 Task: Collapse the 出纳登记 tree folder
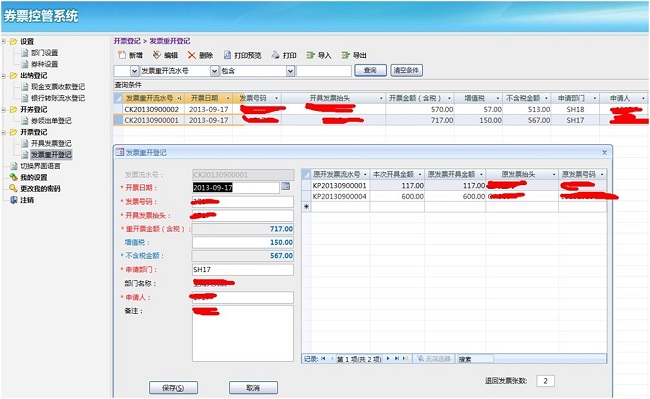pyautogui.click(x=3, y=75)
